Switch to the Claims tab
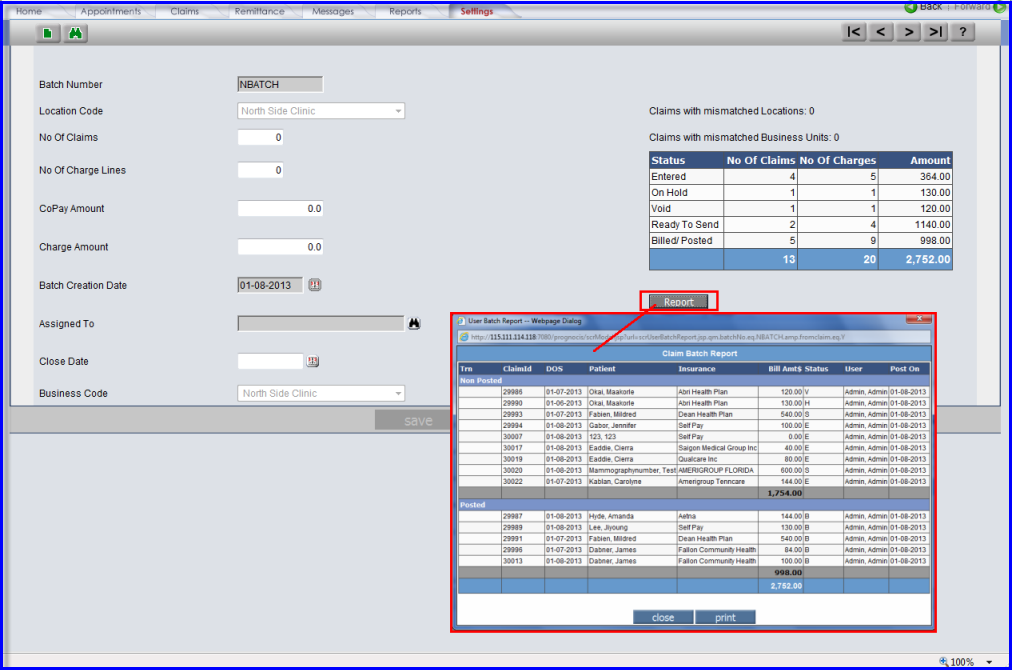1012x670 pixels. [185, 11]
